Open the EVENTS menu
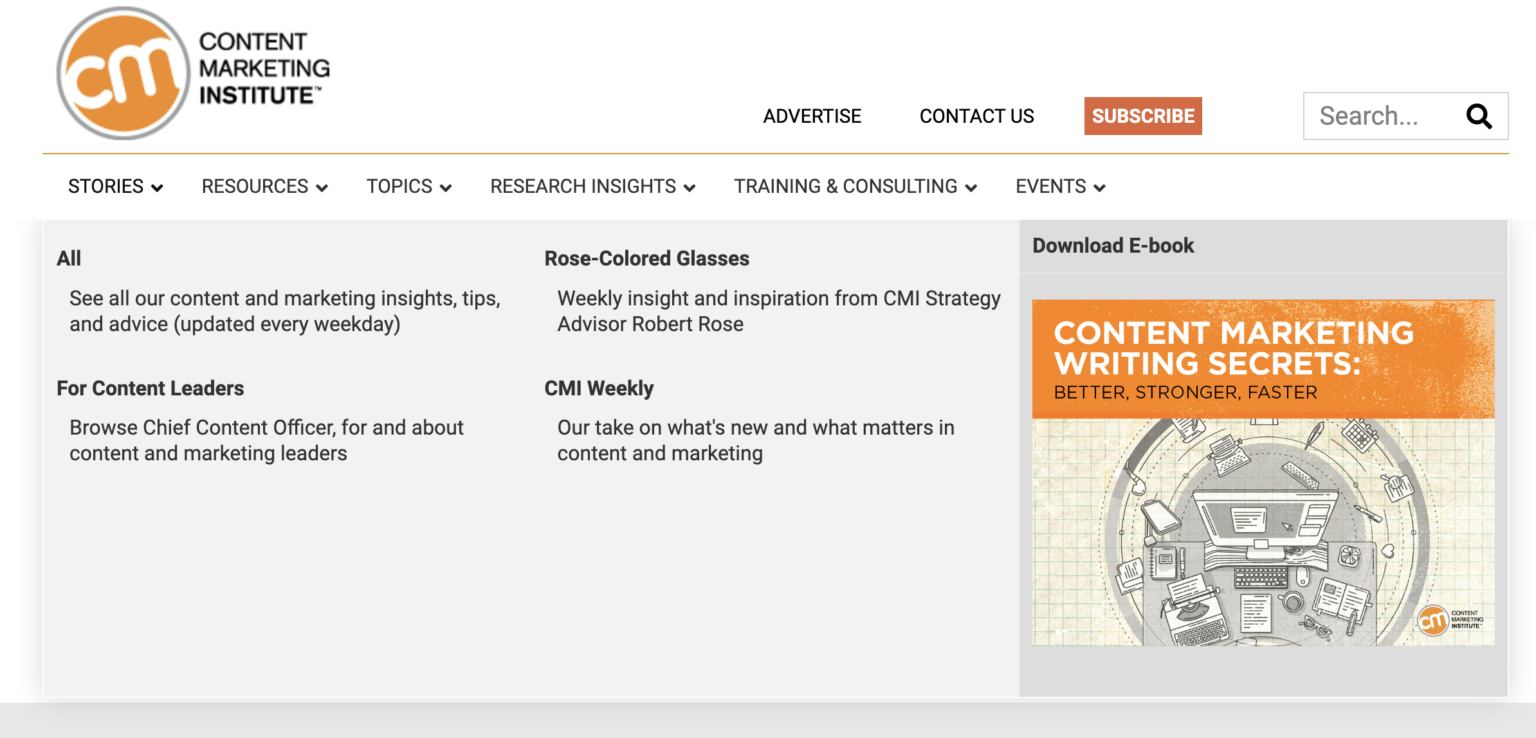This screenshot has height=738, width=1536. [x=1050, y=186]
